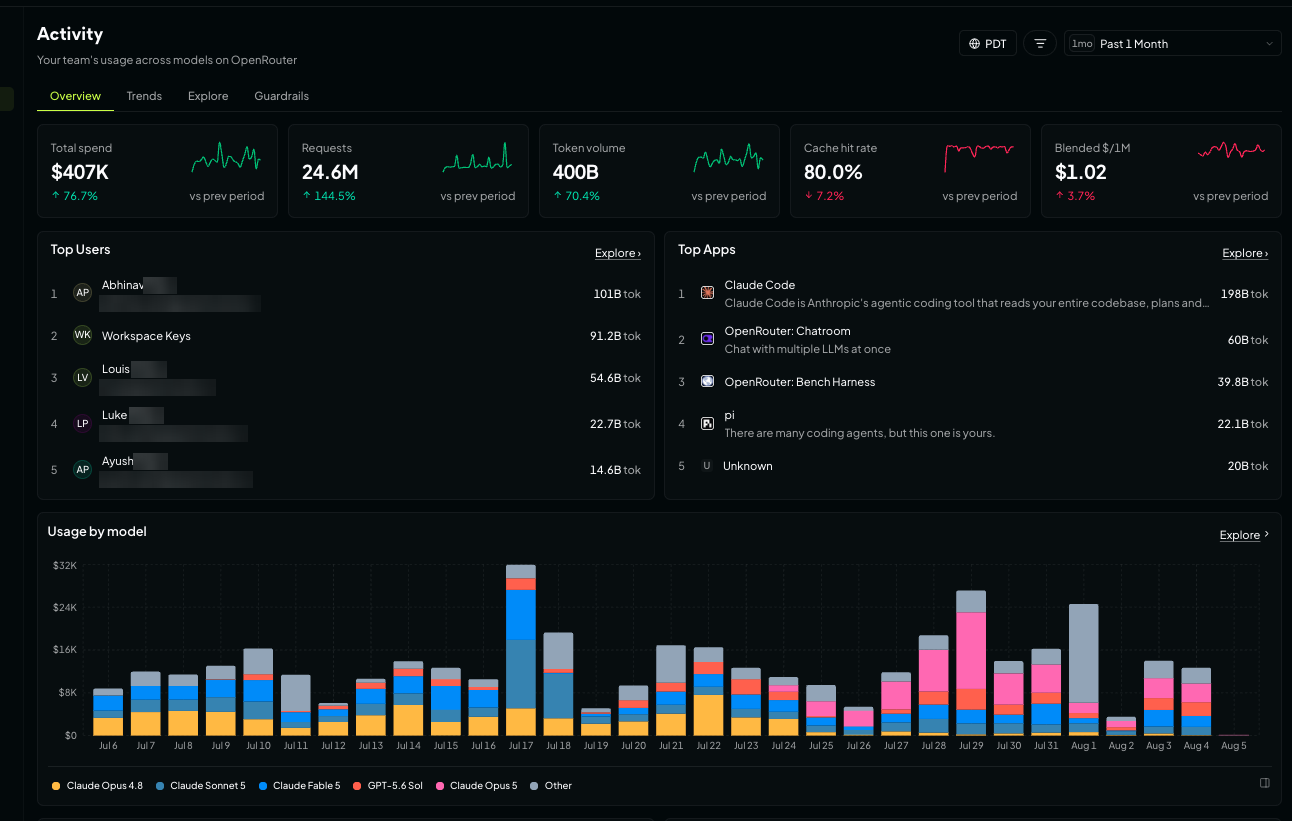Click the Claude Code app icon
This screenshot has width=1292, height=821.
click(x=707, y=293)
